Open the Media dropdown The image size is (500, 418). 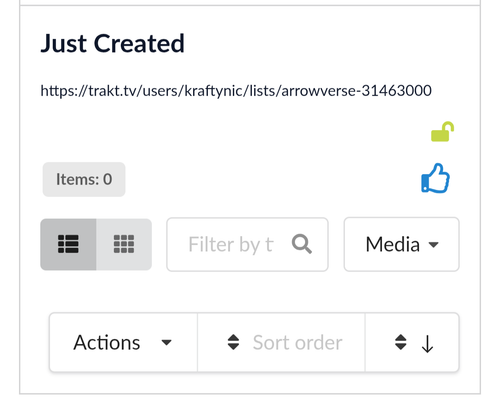click(x=402, y=244)
